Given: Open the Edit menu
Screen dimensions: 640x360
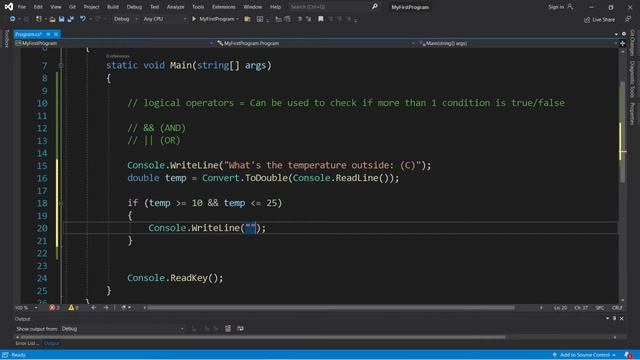Looking at the screenshot, I should 38,7.
